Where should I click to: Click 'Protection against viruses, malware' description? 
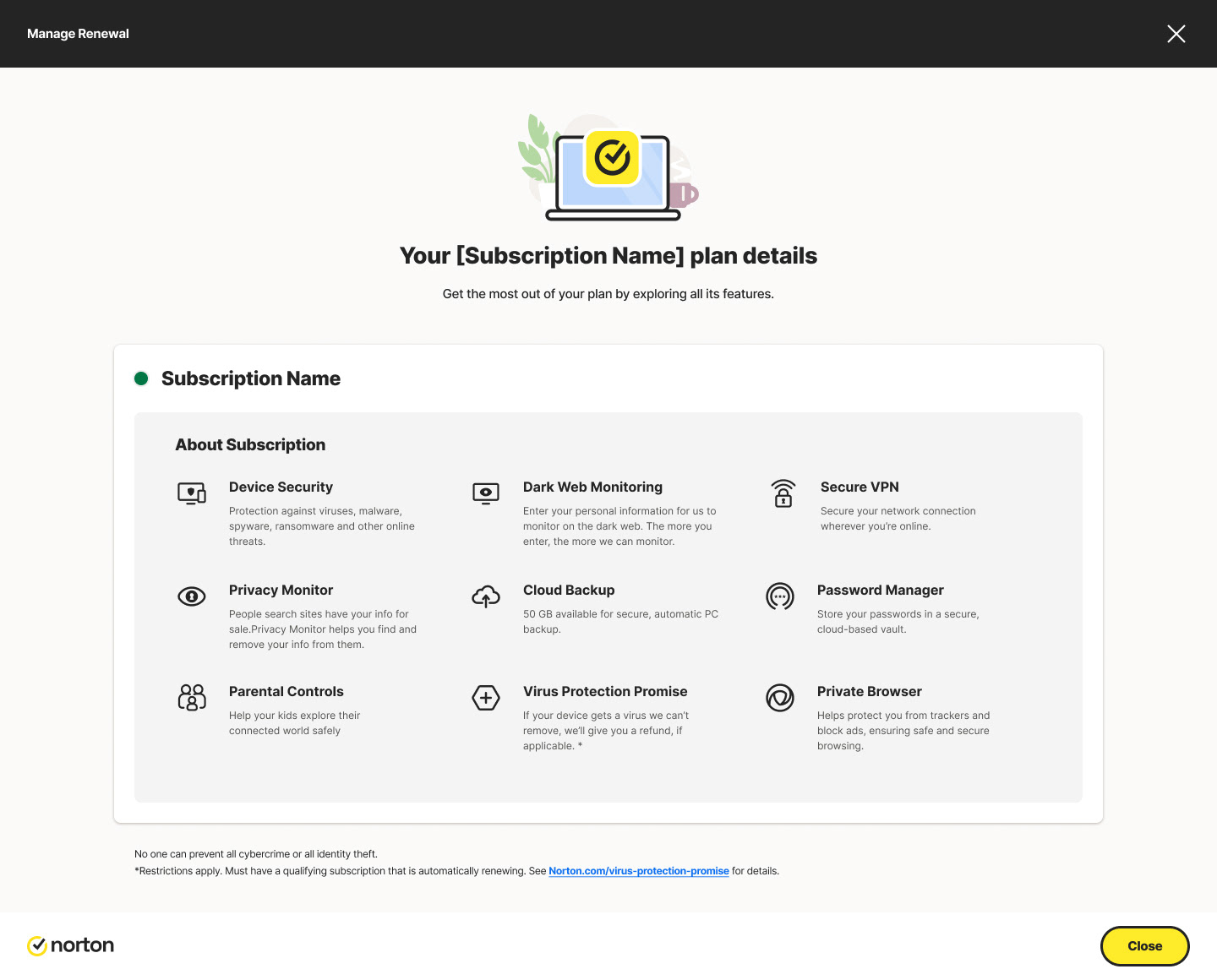click(x=322, y=526)
